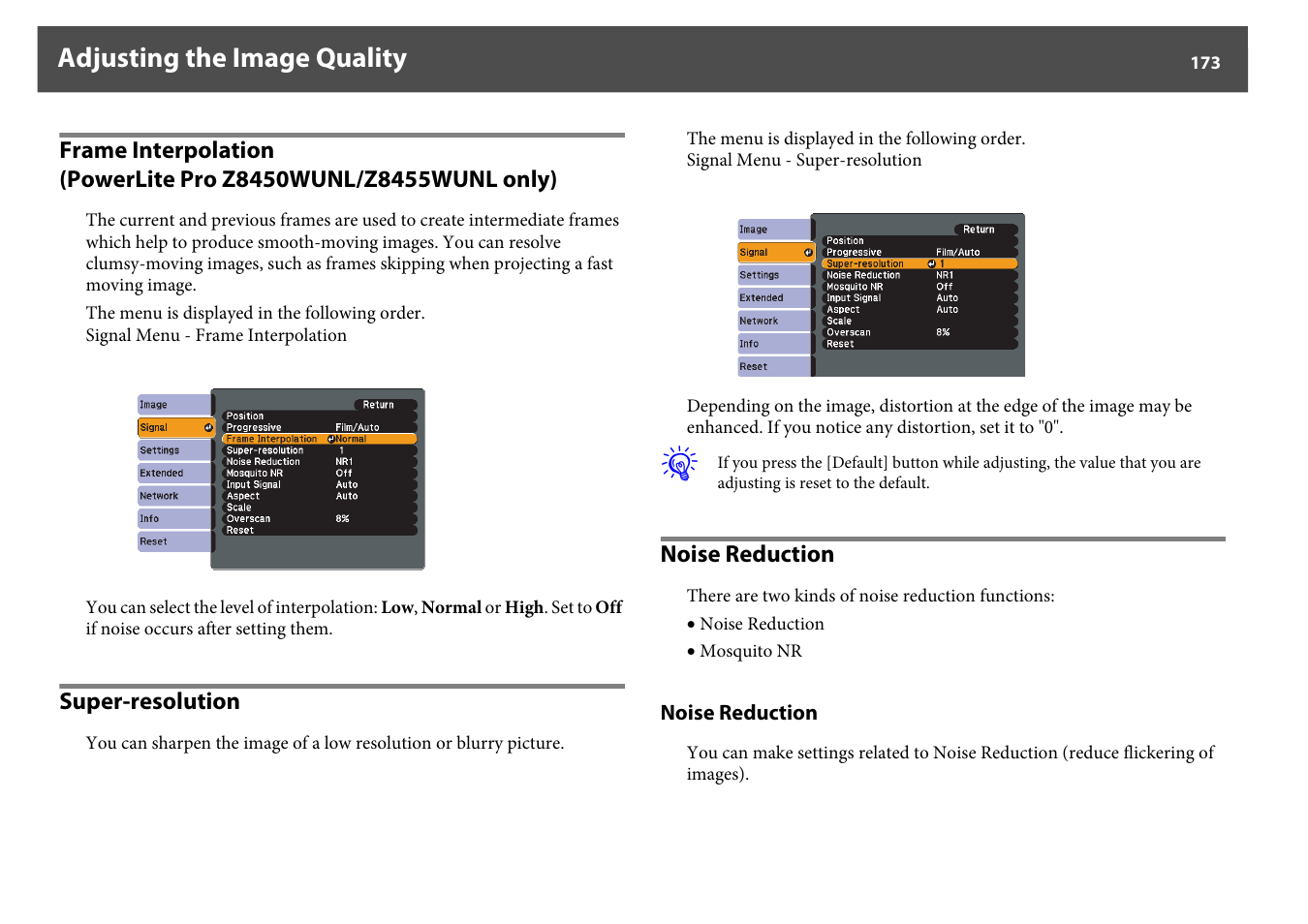
Task: Select Overscan row in the left menu
Action: pos(320,519)
